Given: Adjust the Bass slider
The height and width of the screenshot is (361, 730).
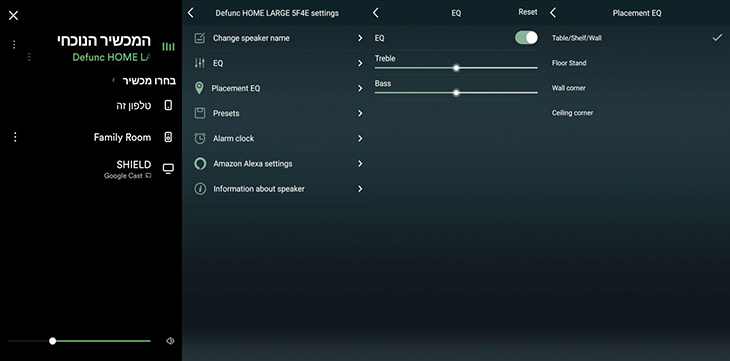Looking at the screenshot, I should [x=456, y=93].
